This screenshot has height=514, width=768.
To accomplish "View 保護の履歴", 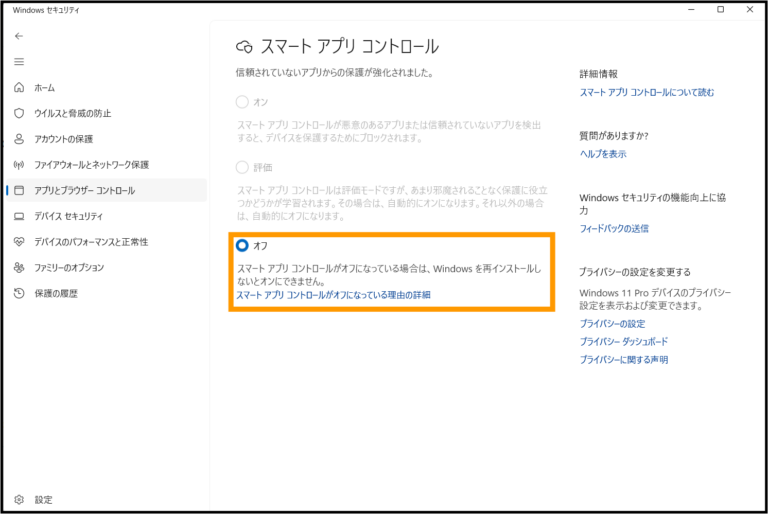I will pyautogui.click(x=106, y=294).
